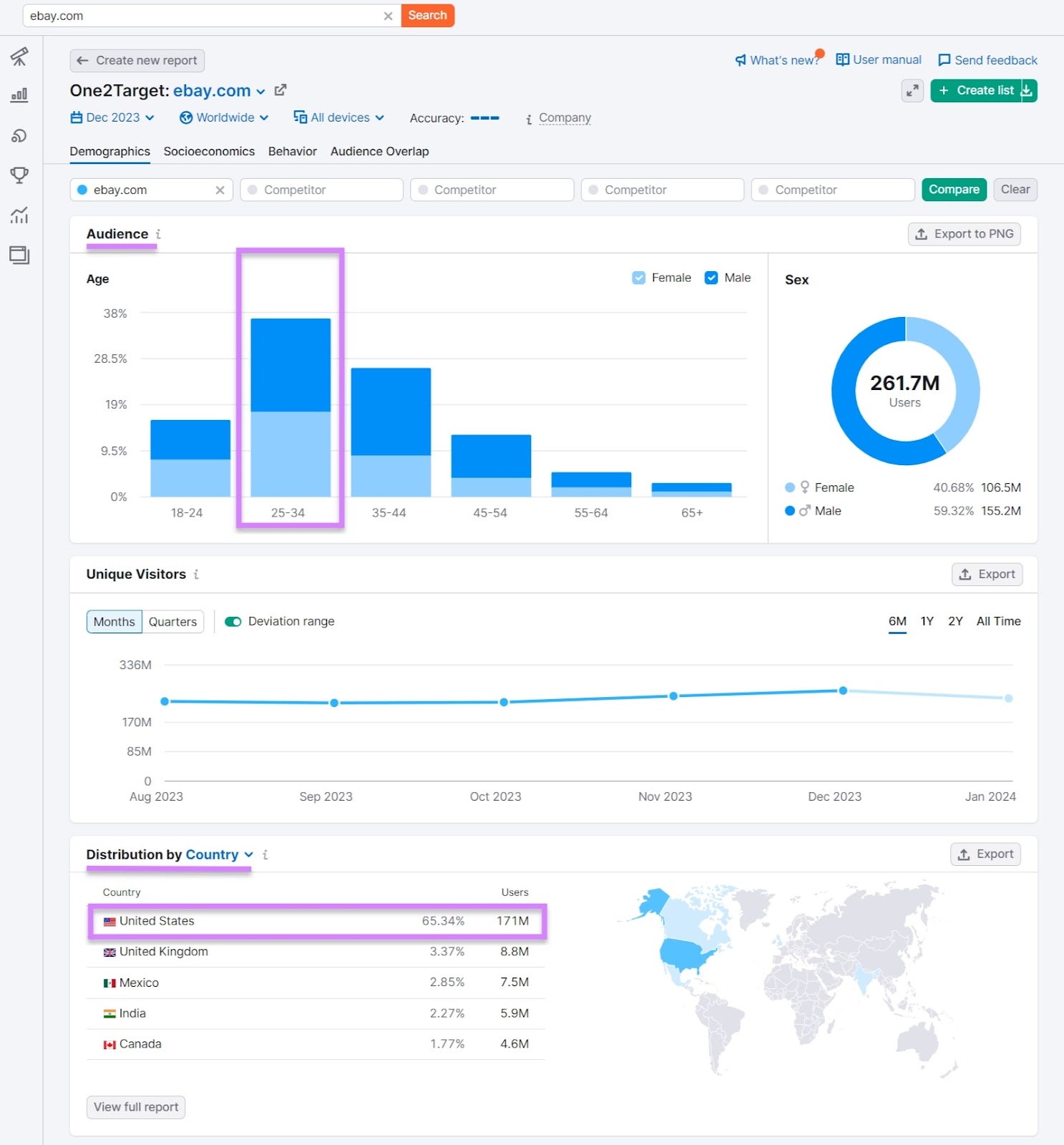Remove ebay.com from the comparison field

click(x=220, y=190)
